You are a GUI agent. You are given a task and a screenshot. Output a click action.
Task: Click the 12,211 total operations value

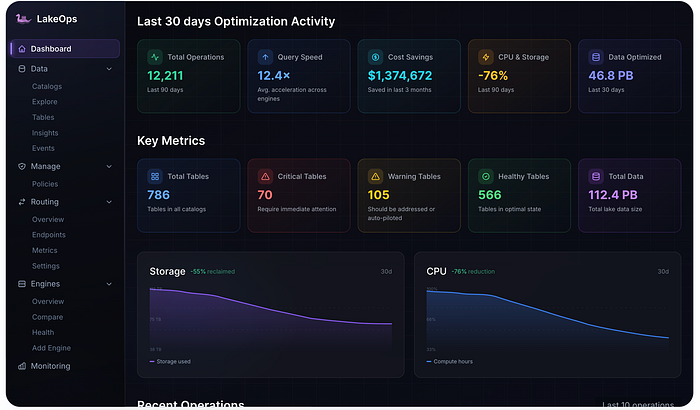tap(165, 75)
